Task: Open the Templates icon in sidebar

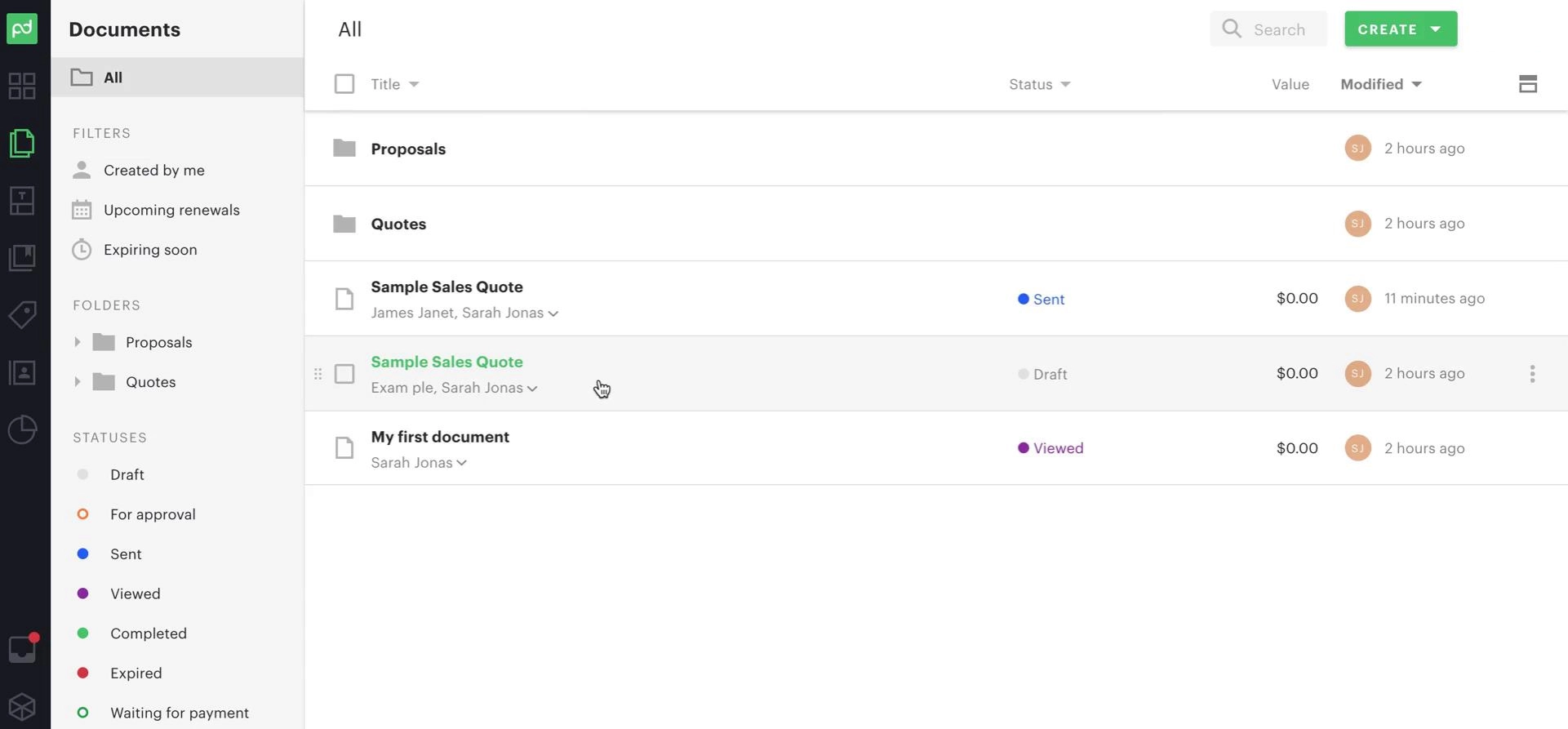Action: (22, 201)
